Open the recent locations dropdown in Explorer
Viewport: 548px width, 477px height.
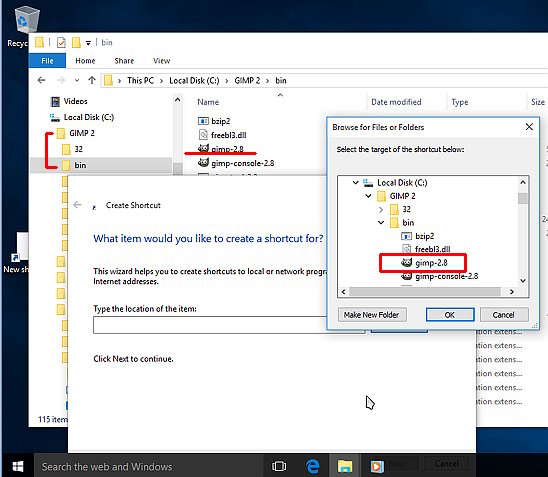[x=77, y=80]
